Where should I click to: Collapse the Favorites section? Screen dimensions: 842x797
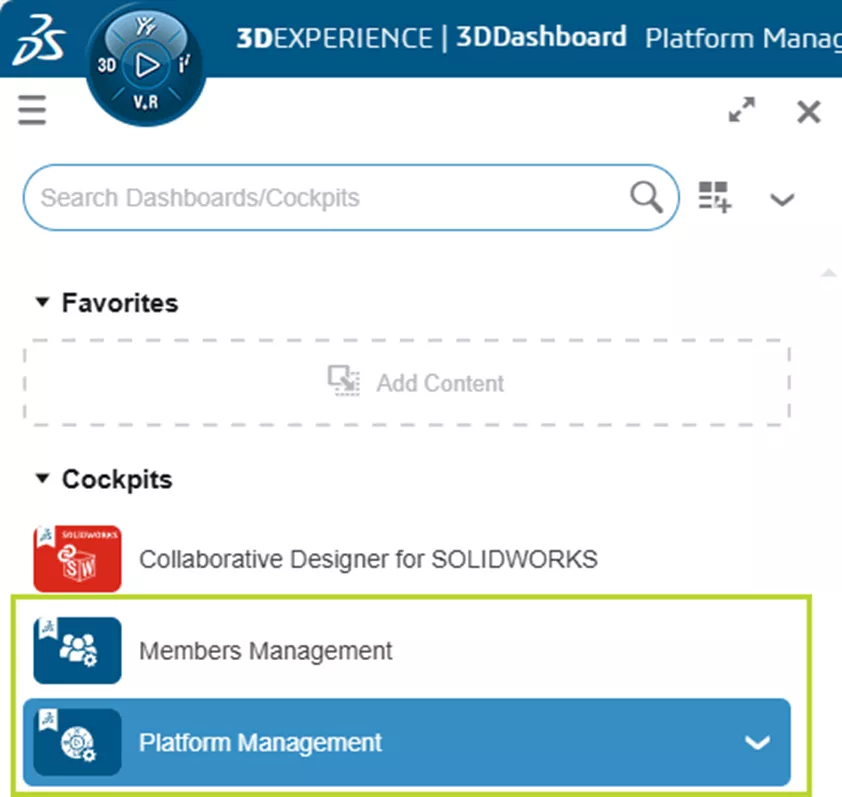43,302
